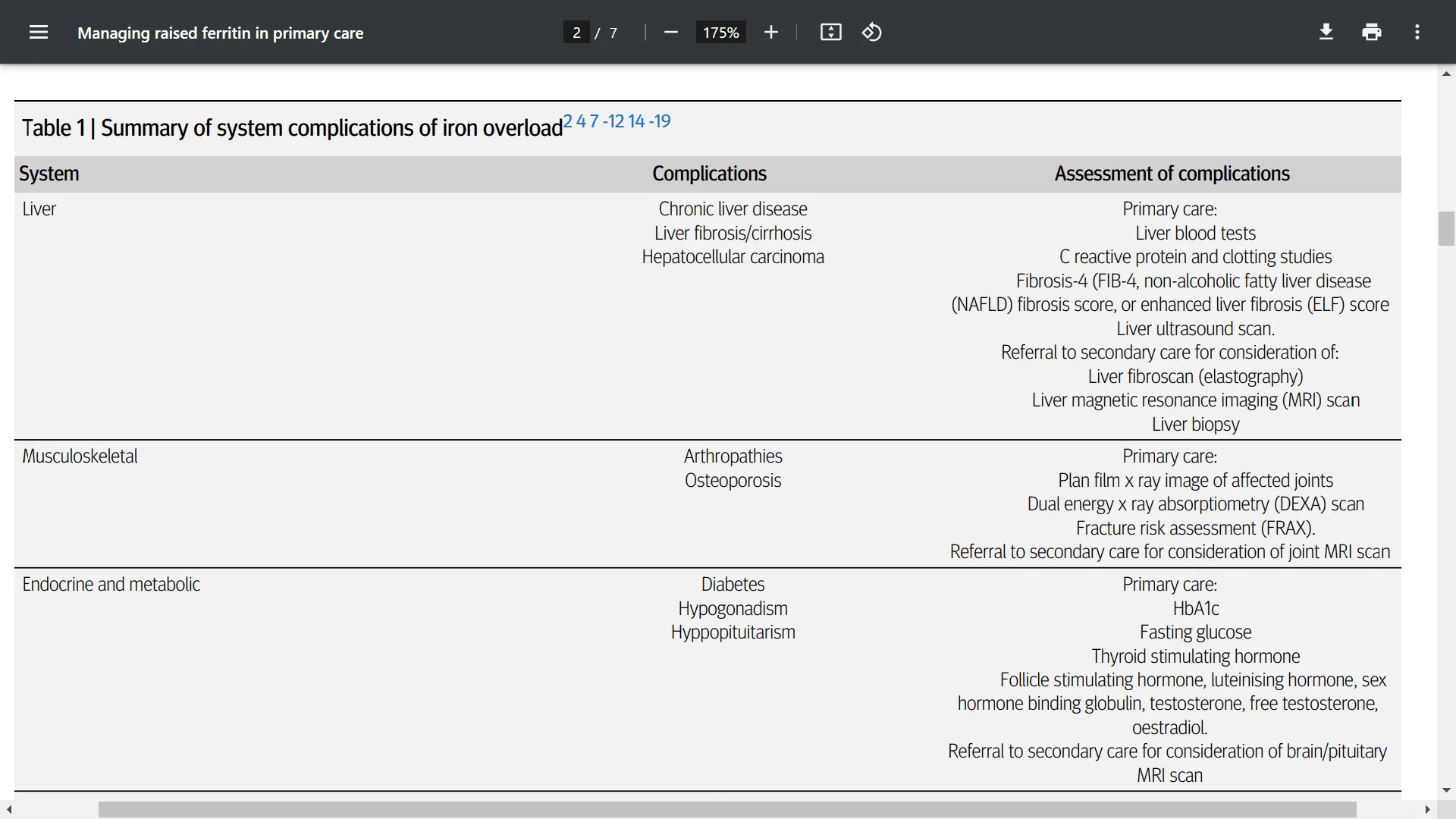Click 'HbA1c' text
This screenshot has height=819, width=1456.
(1195, 608)
